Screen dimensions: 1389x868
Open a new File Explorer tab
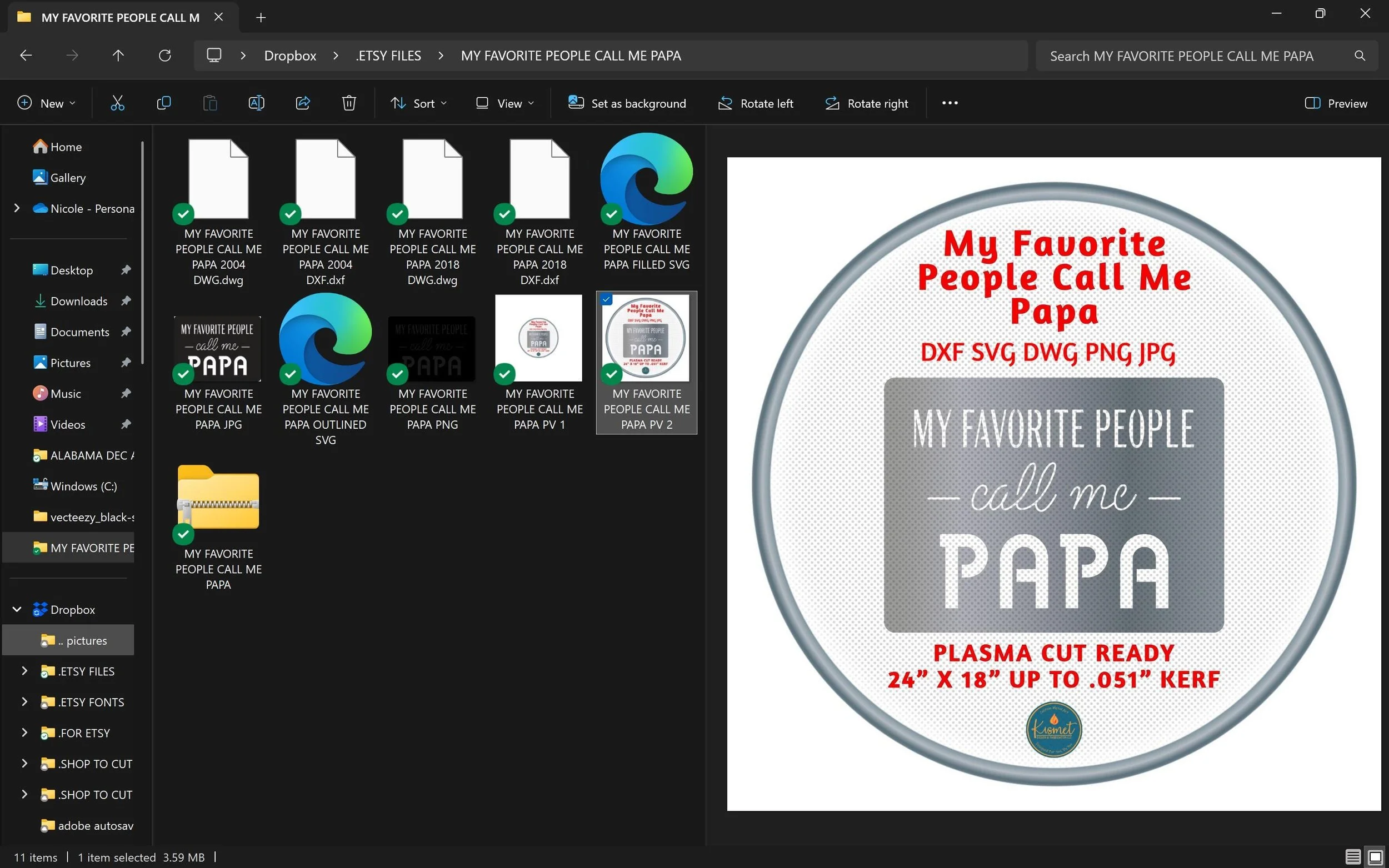pos(261,18)
